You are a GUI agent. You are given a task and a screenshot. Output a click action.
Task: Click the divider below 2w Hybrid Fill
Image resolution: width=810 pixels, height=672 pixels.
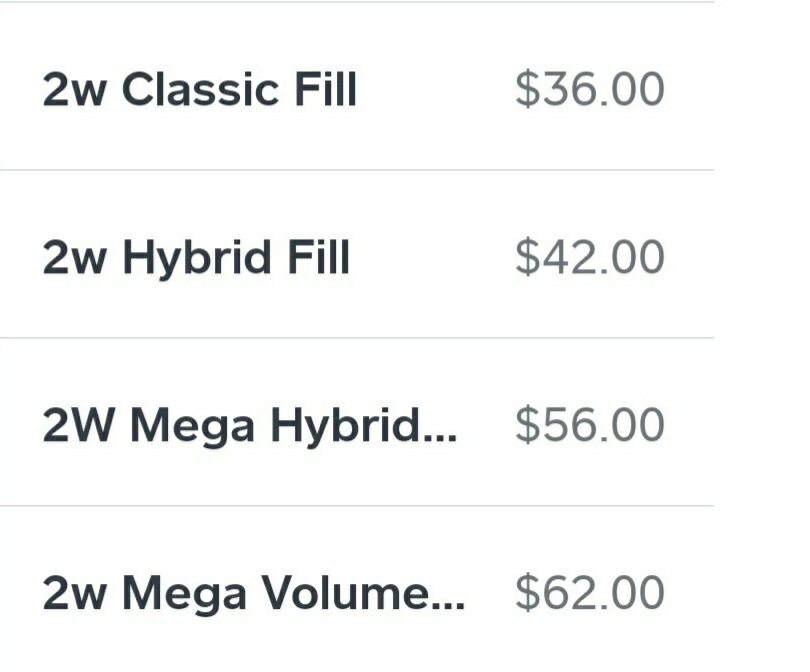click(x=357, y=338)
